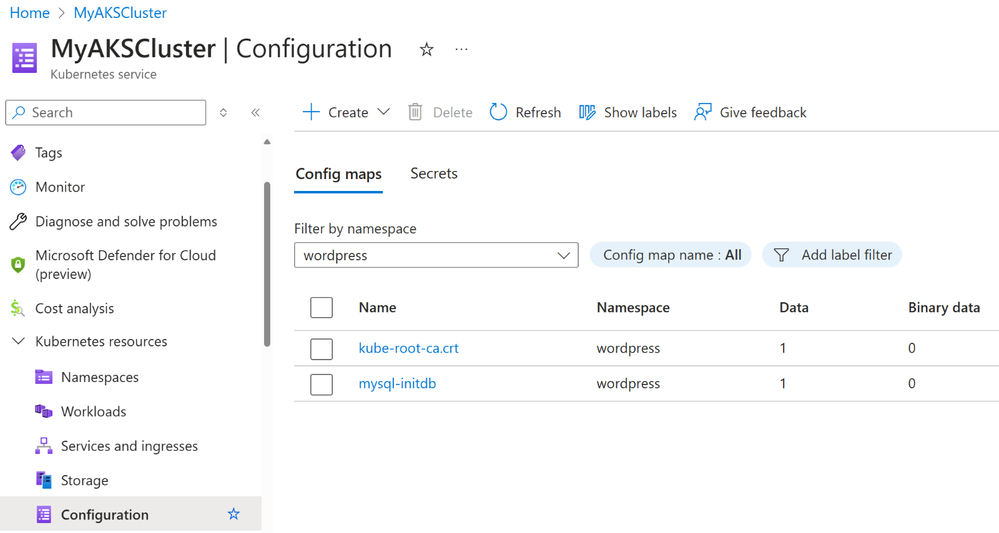Open the kube-root-ca.crt config map link
Viewport: 999px width, 533px height.
click(408, 348)
